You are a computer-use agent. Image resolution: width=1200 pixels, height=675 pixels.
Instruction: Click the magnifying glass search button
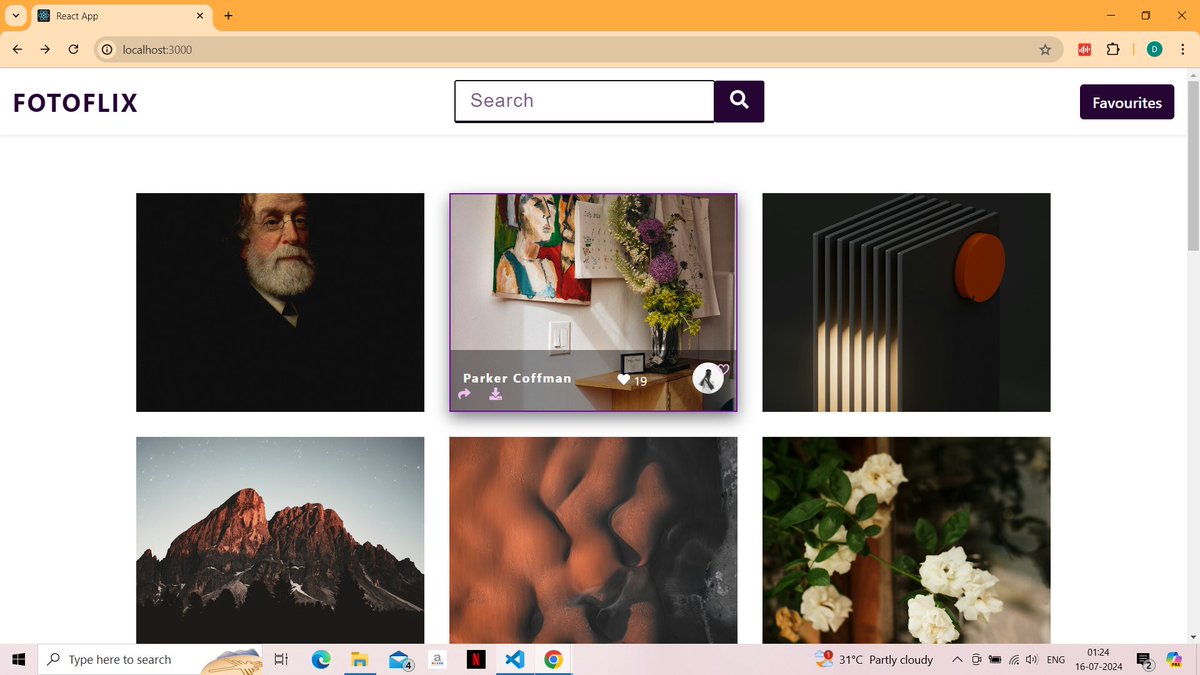click(739, 101)
